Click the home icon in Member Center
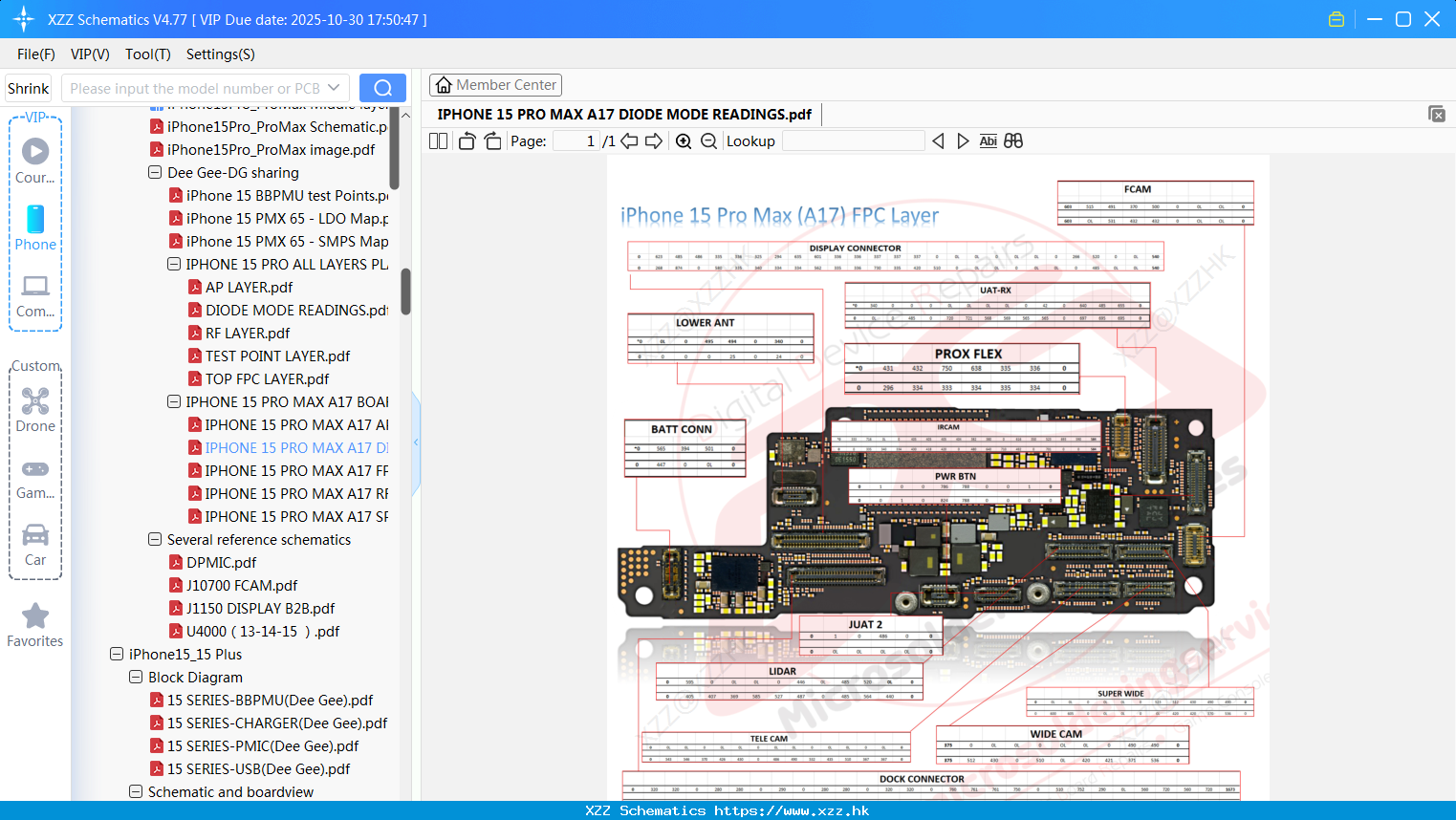This screenshot has width=1456, height=820. [444, 85]
